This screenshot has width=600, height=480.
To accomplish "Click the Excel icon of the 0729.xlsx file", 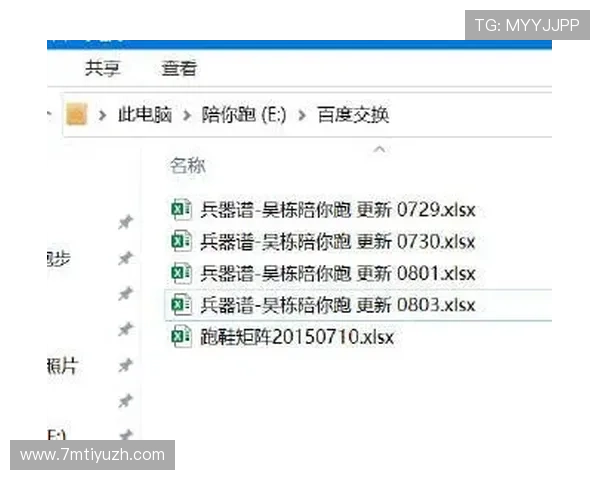I will [x=181, y=210].
